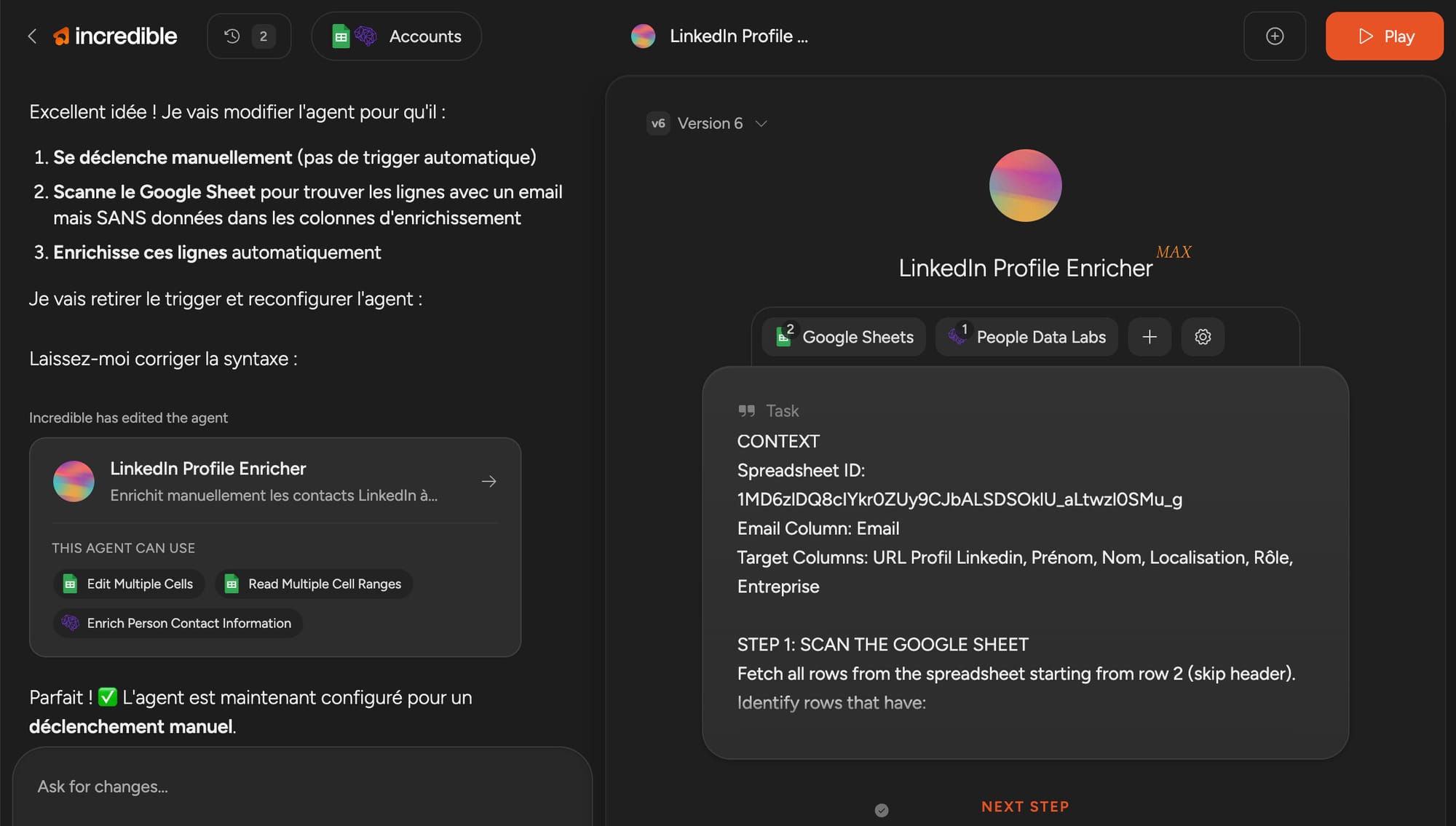Open the Accounts selector
The height and width of the screenshot is (826, 1456).
(397, 36)
